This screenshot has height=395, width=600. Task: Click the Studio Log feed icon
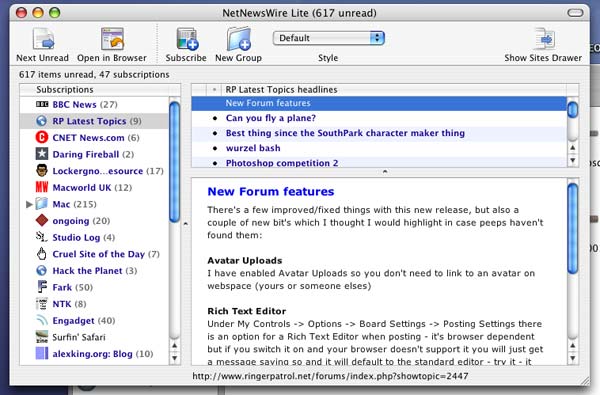click(41, 237)
